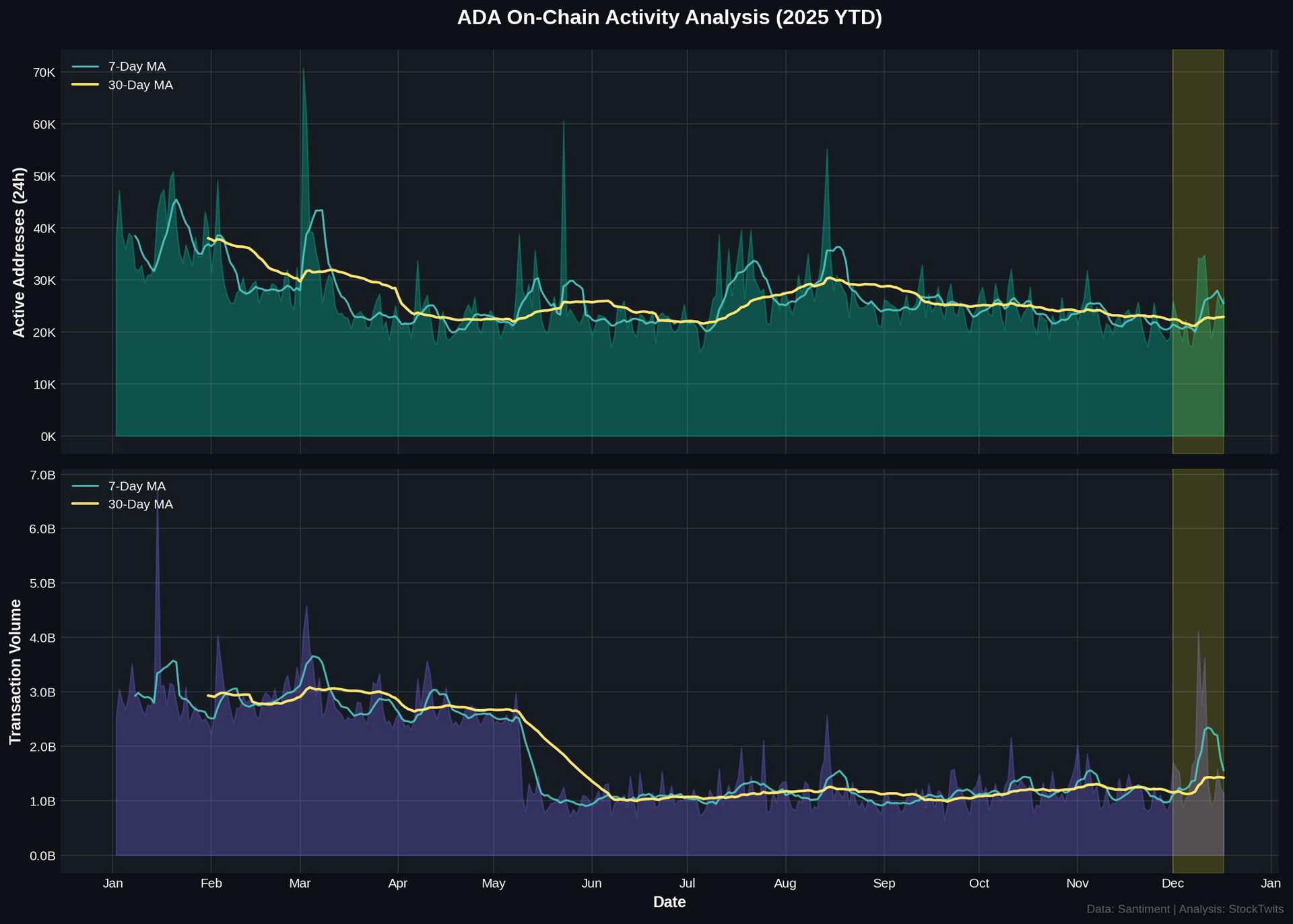The width and height of the screenshot is (1293, 924).
Task: Click the Transaction Volume axis label
Action: coord(15,671)
